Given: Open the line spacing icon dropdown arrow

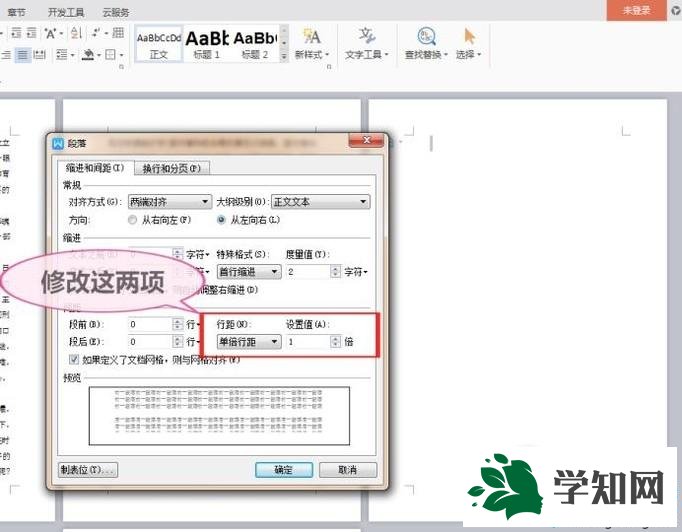Looking at the screenshot, I should tap(73, 55).
